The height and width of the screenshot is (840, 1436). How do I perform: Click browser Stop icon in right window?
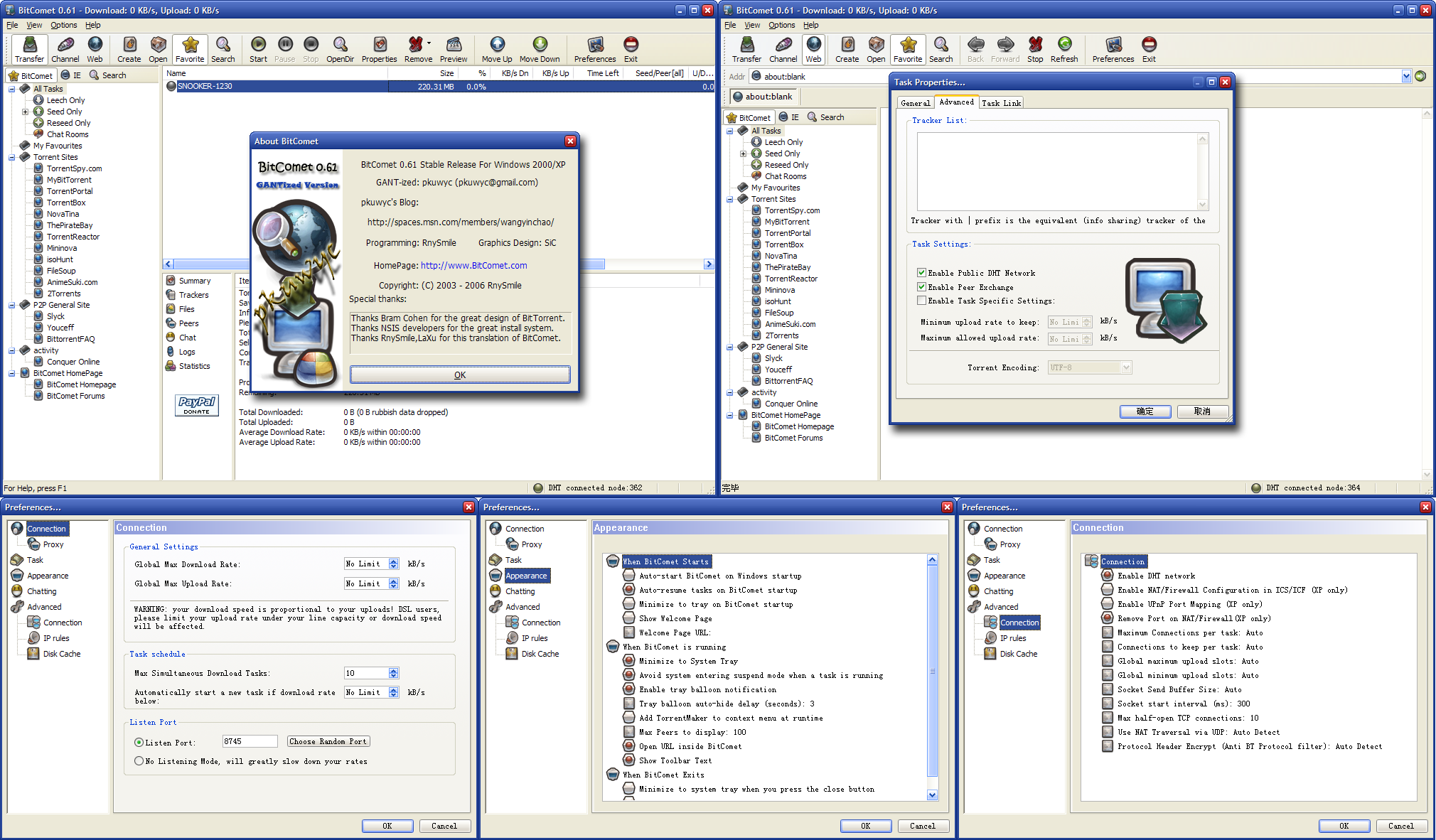[1035, 49]
